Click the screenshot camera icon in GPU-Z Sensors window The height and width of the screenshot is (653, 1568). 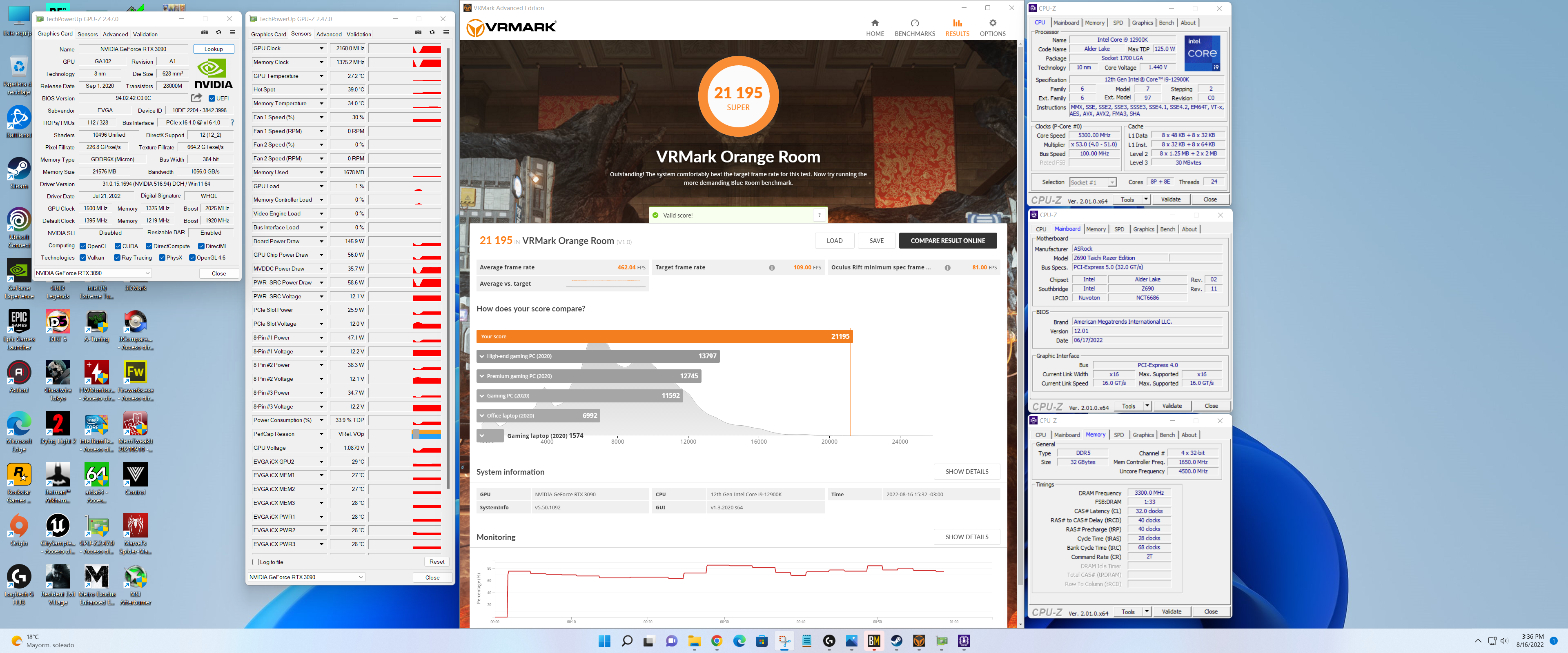[418, 33]
